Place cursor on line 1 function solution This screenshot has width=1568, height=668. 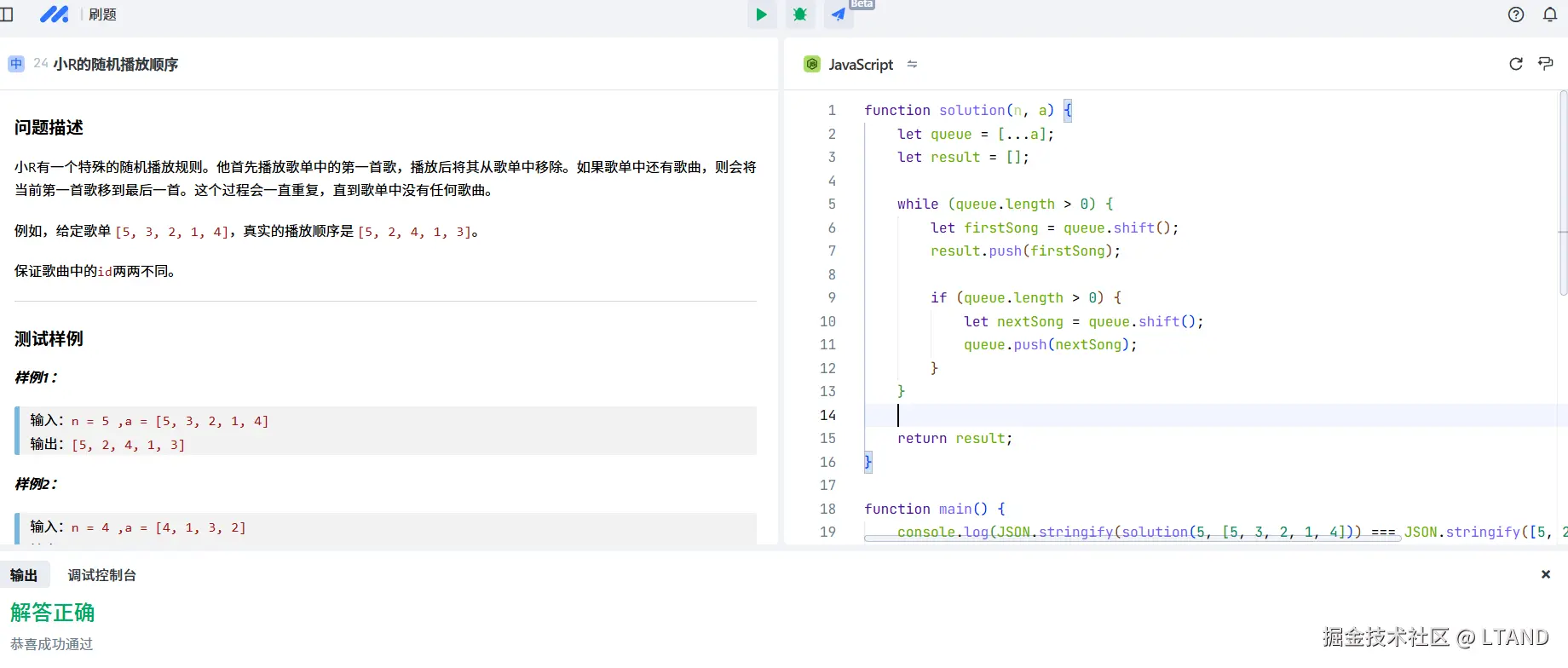pyautogui.click(x=967, y=110)
